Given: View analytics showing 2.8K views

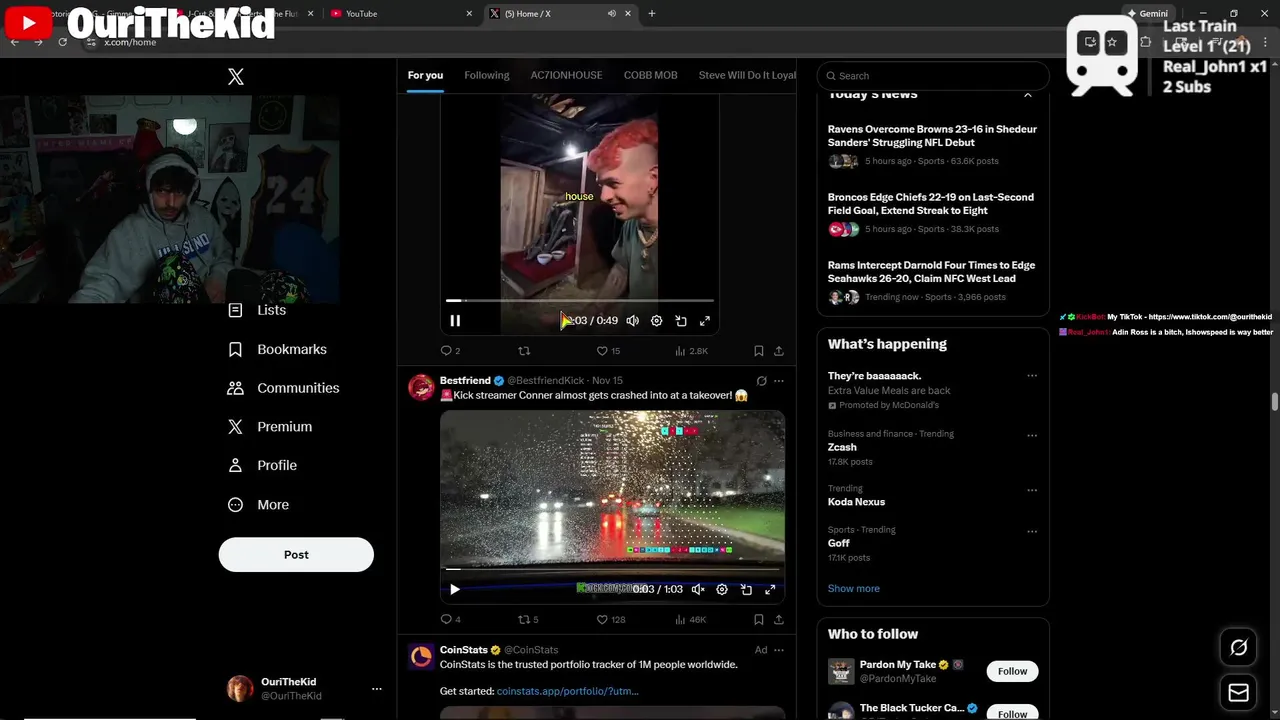Looking at the screenshot, I should 691,351.
